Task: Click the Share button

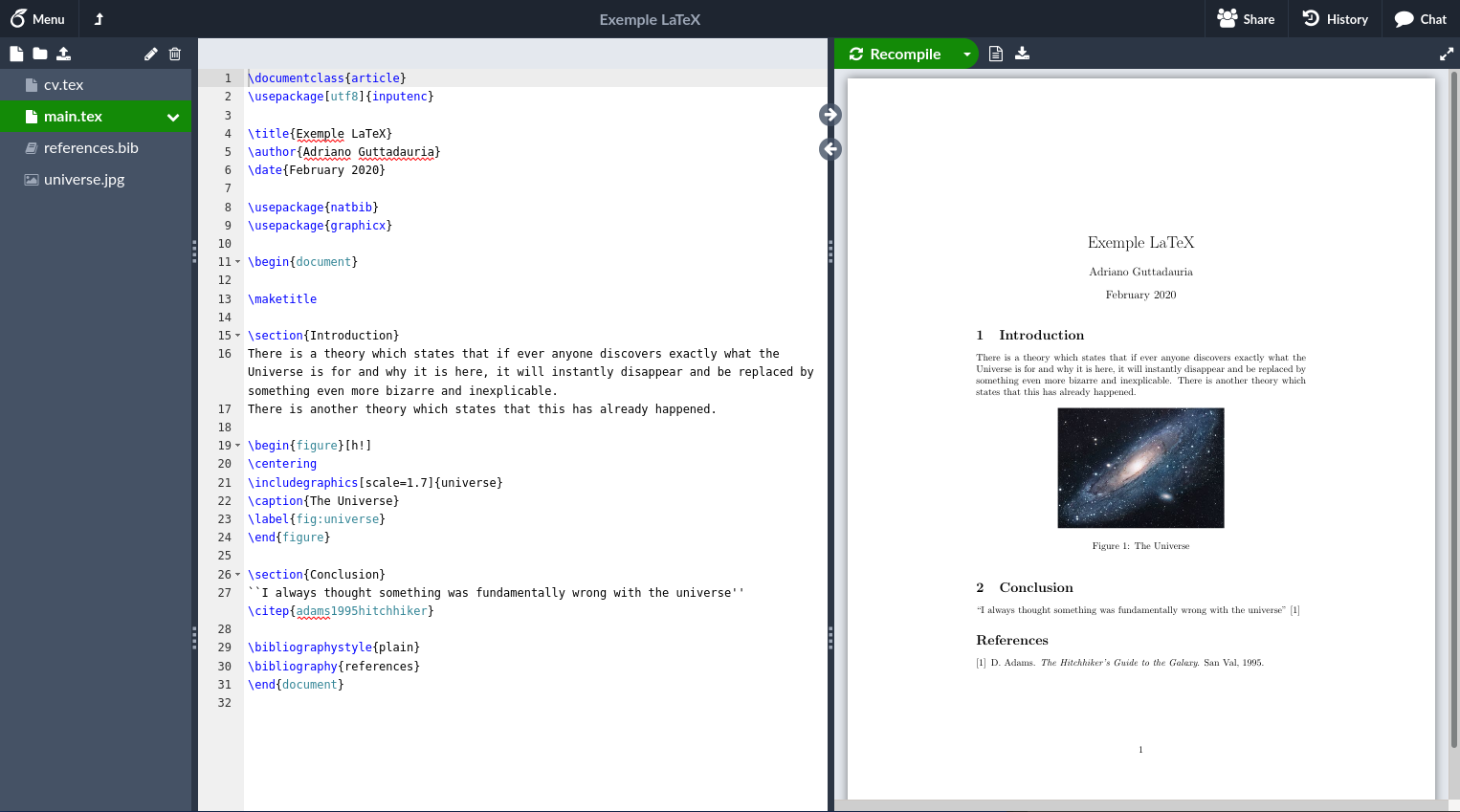Action: [x=1246, y=19]
